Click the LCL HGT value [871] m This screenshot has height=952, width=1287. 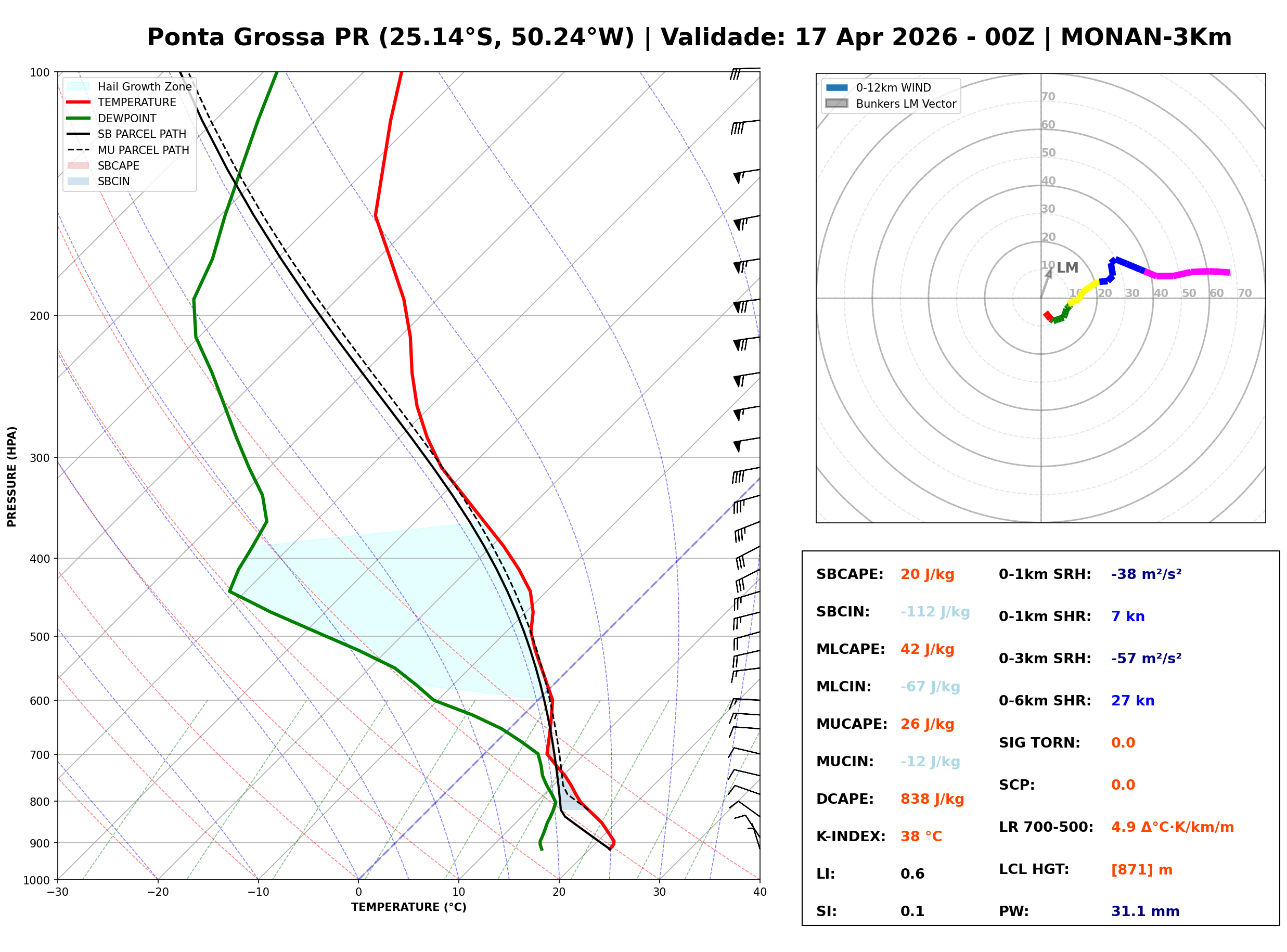[1141, 869]
